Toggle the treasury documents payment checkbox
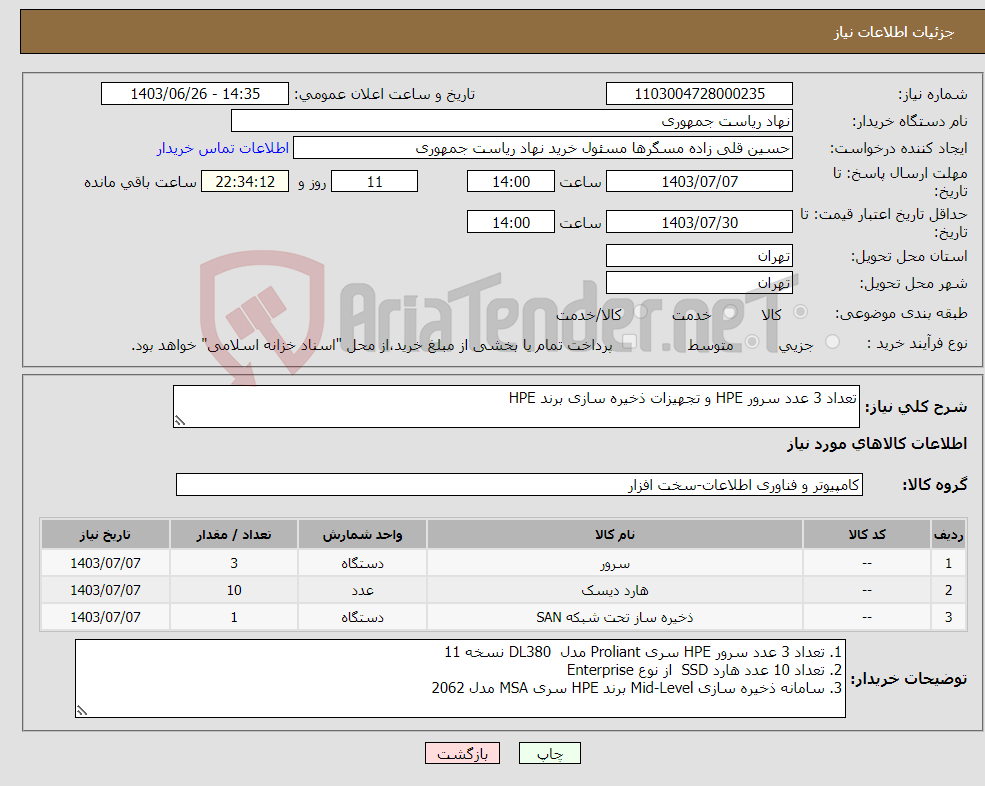985x786 pixels. [629, 342]
